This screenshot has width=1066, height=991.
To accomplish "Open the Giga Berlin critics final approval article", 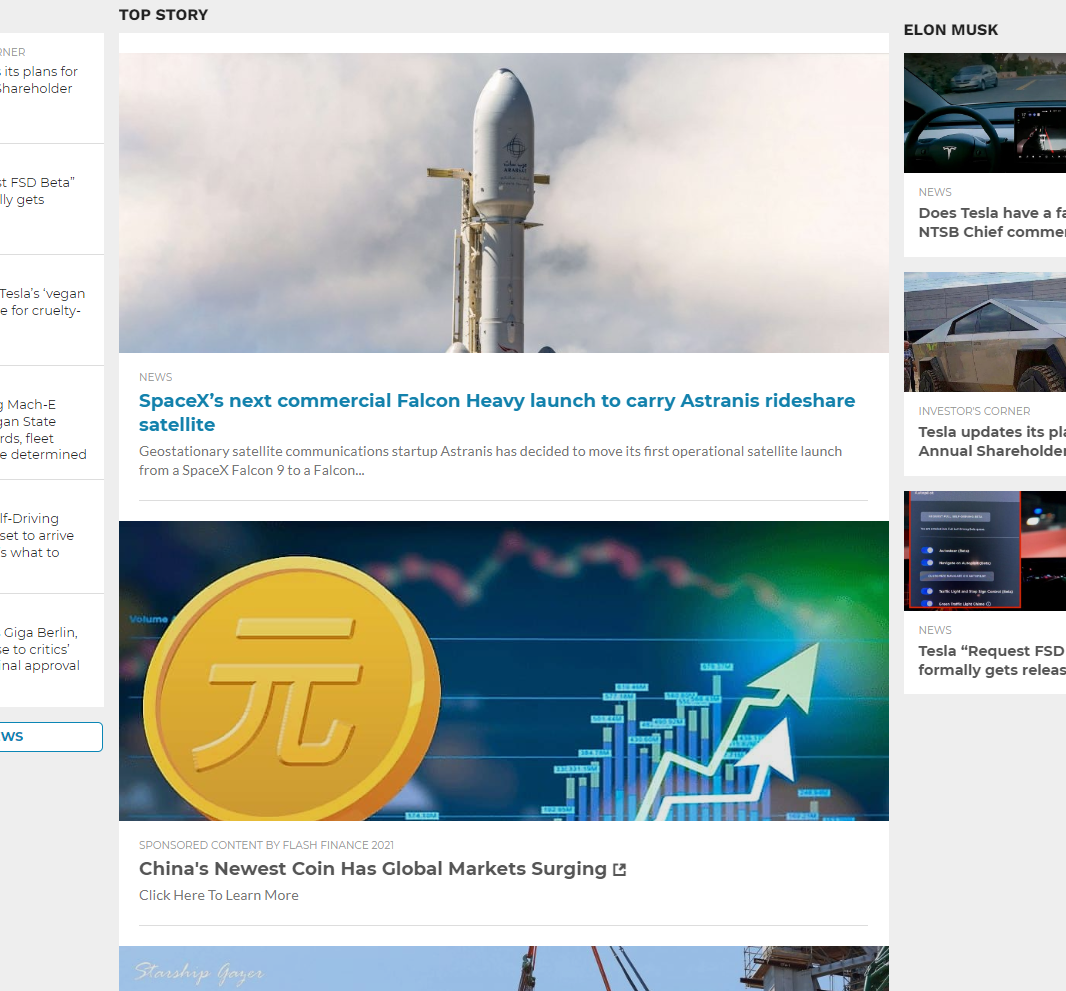I will (40, 649).
